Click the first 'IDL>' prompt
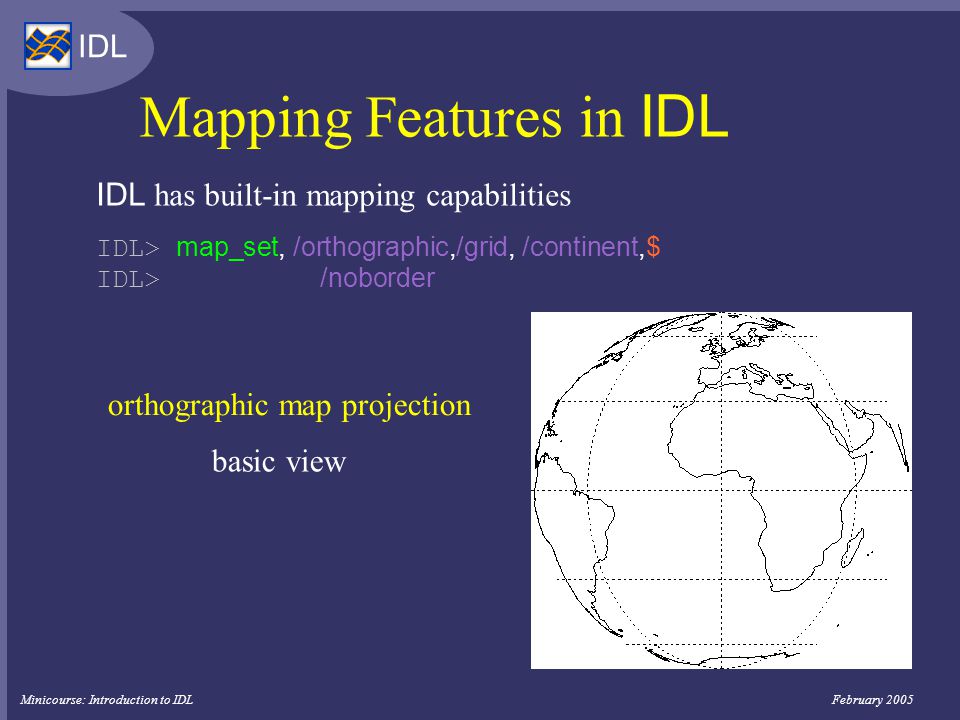 pyautogui.click(x=129, y=249)
